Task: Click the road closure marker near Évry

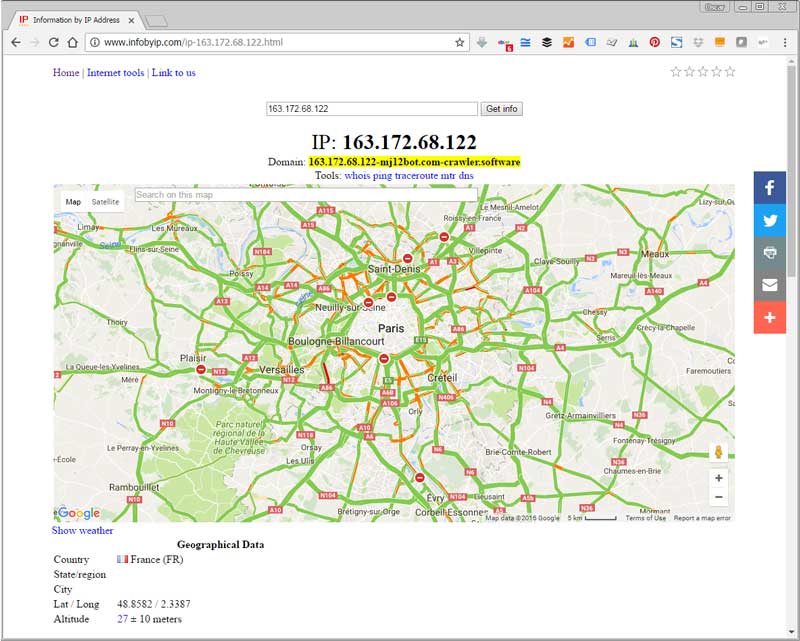Action: pyautogui.click(x=419, y=478)
